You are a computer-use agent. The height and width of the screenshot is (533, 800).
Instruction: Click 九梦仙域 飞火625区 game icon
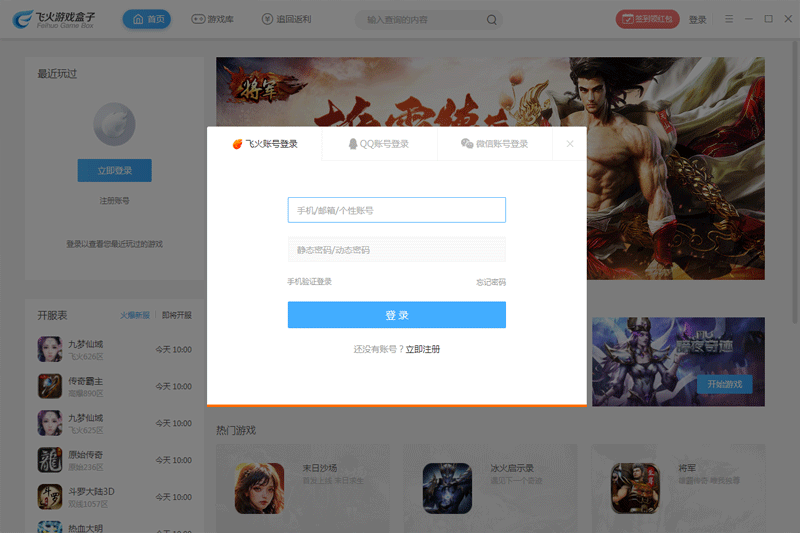point(49,423)
